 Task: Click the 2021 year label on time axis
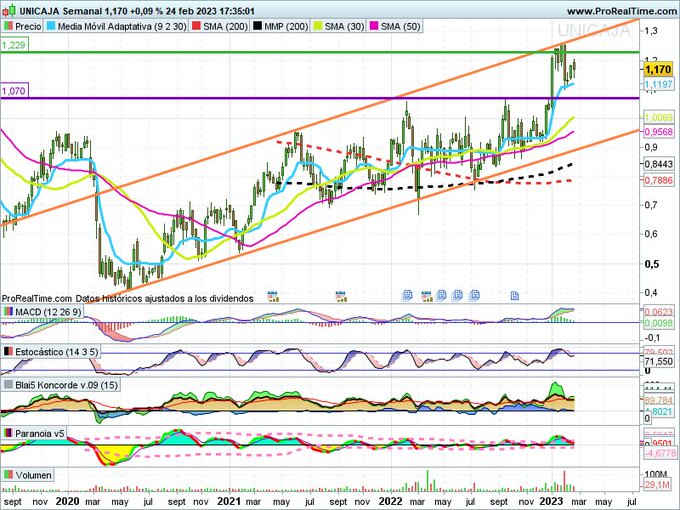229,501
